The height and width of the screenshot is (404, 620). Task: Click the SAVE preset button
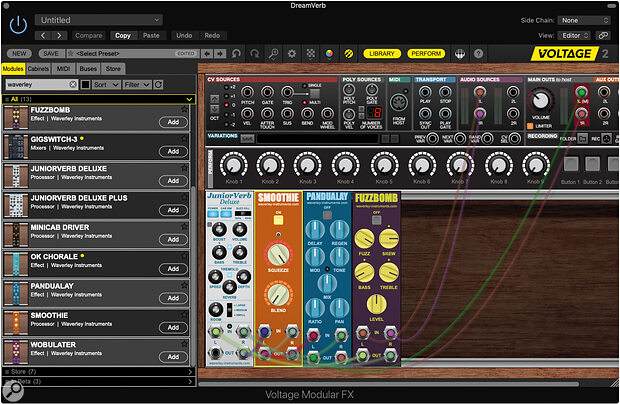pyautogui.click(x=51, y=53)
